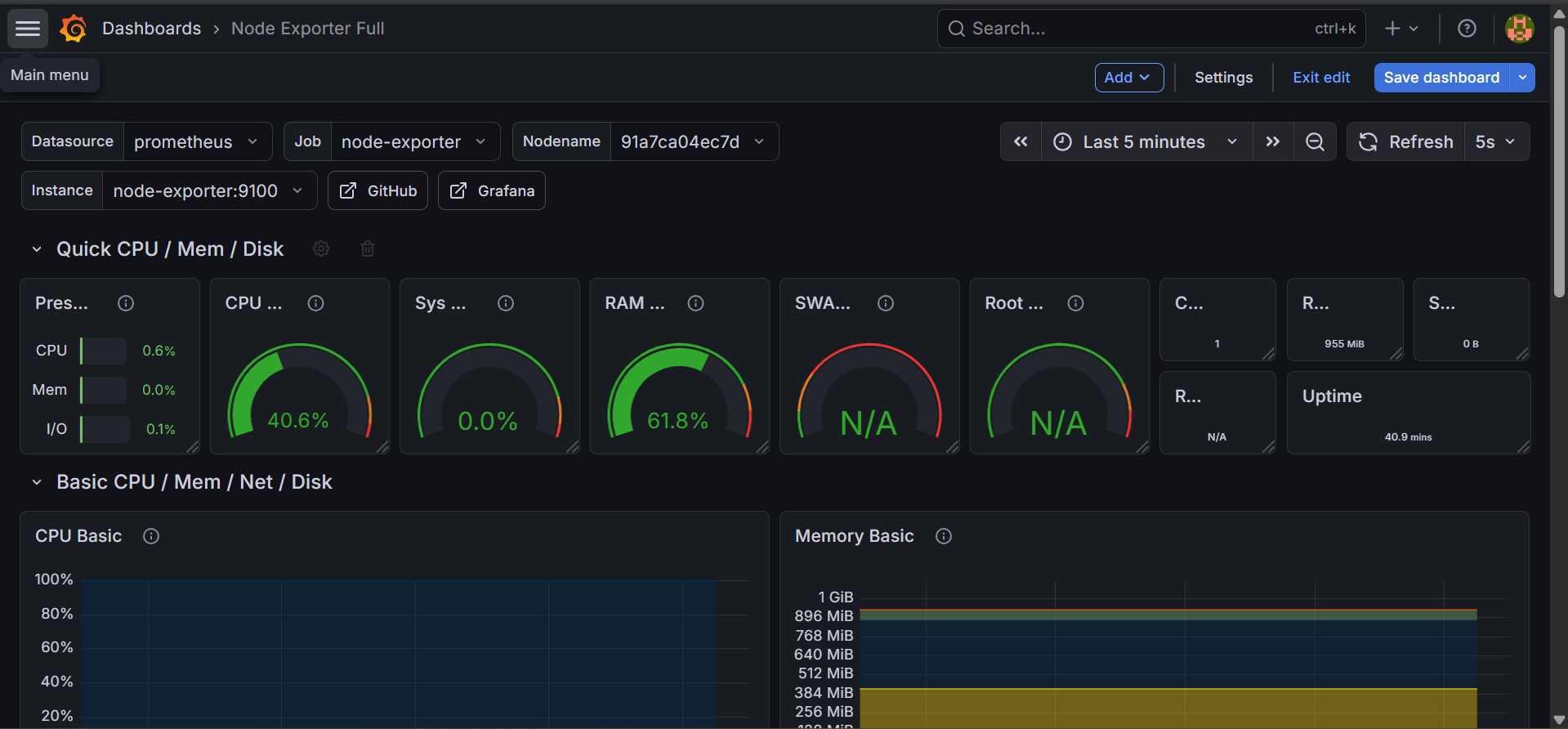Open the user profile avatar
This screenshot has height=729, width=1568.
tap(1519, 29)
